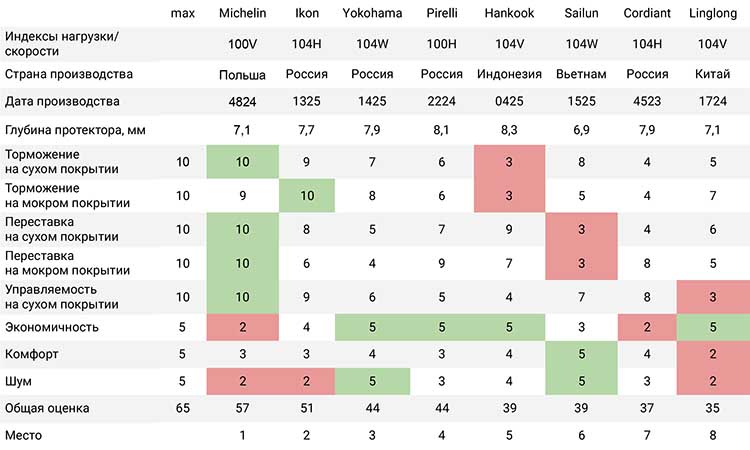Select the Pirelli load index 100H
Screen dimensions: 750x450
pos(441,44)
